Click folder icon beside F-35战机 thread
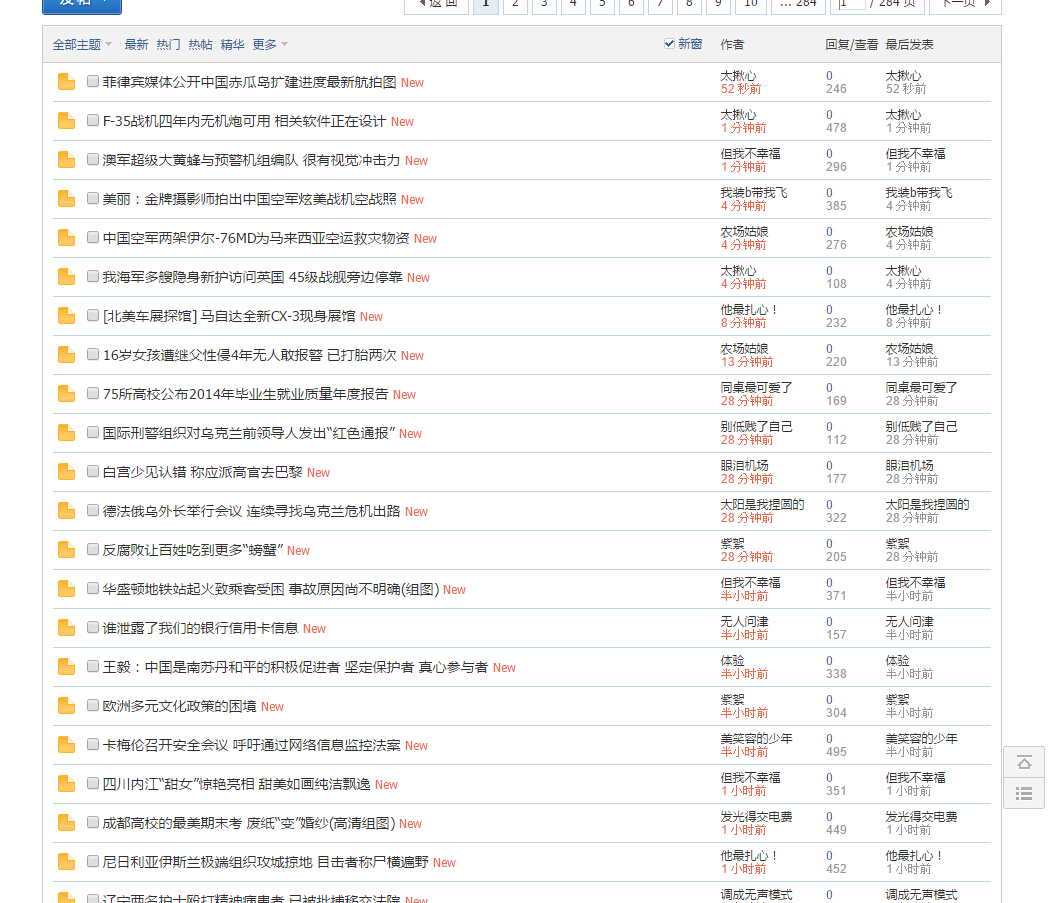This screenshot has height=903, width=1052. coord(67,121)
